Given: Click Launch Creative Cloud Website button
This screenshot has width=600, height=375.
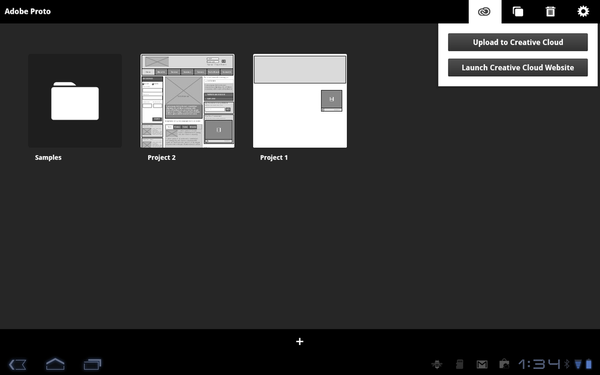Looking at the screenshot, I should coord(518,67).
